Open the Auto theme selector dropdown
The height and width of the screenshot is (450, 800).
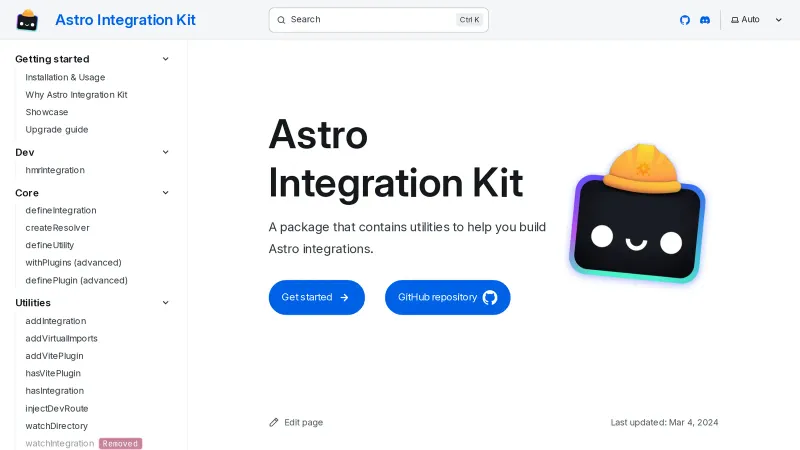coord(756,20)
